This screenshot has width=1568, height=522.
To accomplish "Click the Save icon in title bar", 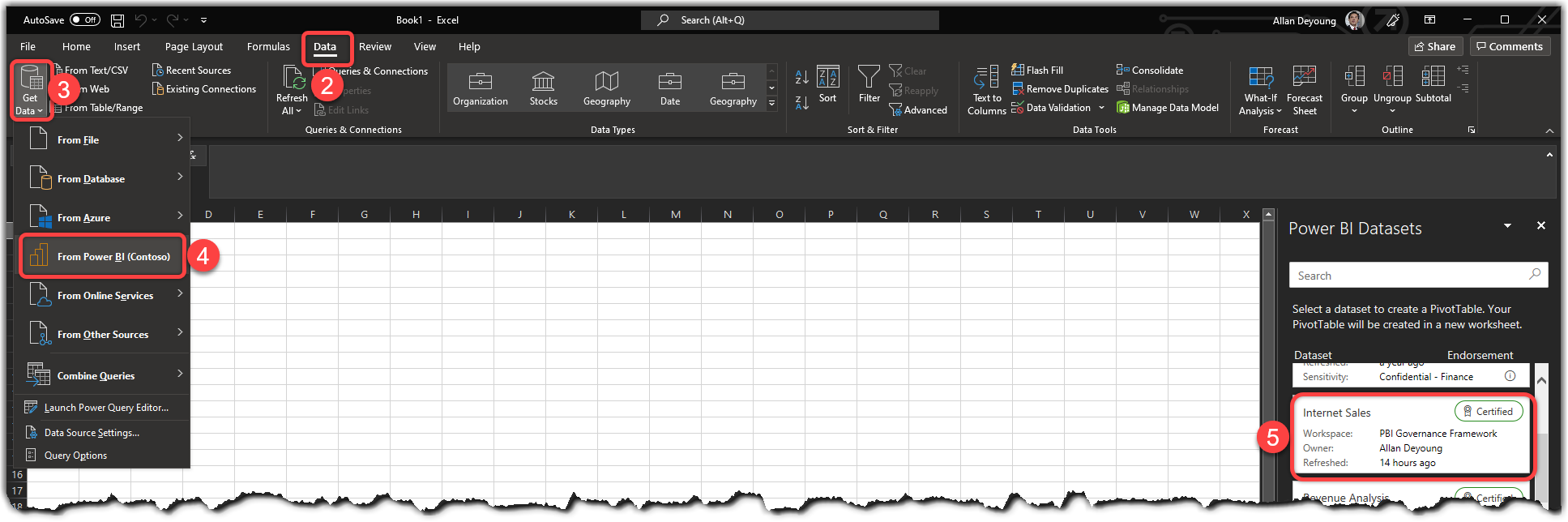I will (x=117, y=19).
